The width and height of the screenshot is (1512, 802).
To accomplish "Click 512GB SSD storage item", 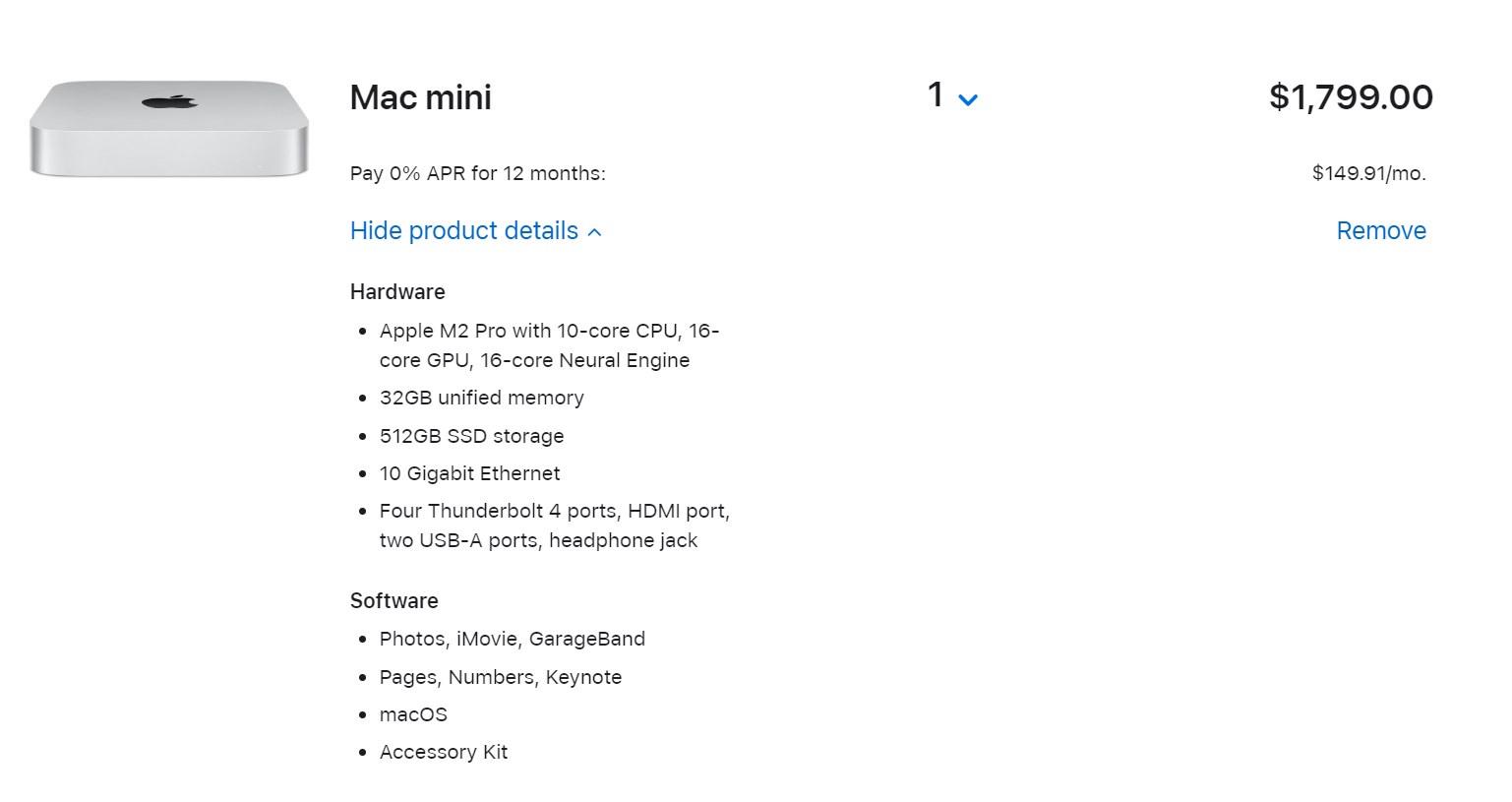I will pos(472,436).
